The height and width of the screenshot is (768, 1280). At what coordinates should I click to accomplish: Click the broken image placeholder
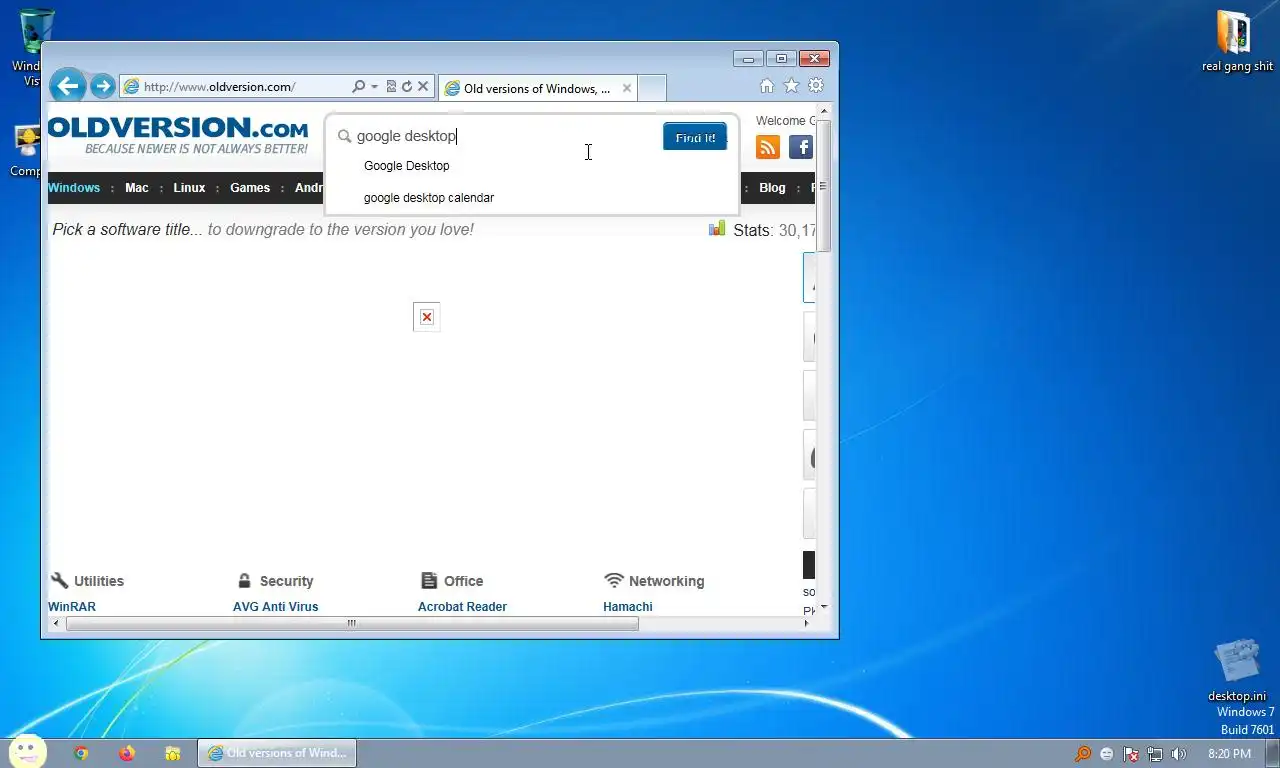click(427, 317)
